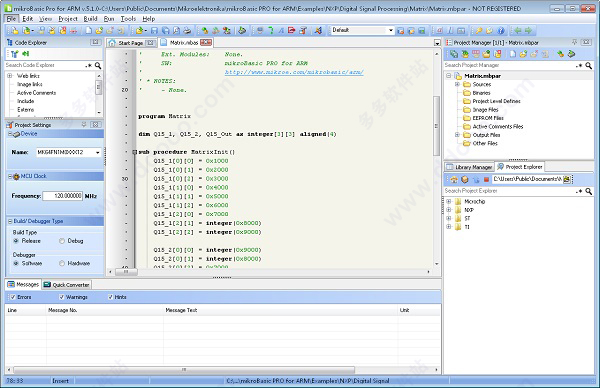Click the red stop icon in Project Explorer
600x388 pixels.
[486, 179]
